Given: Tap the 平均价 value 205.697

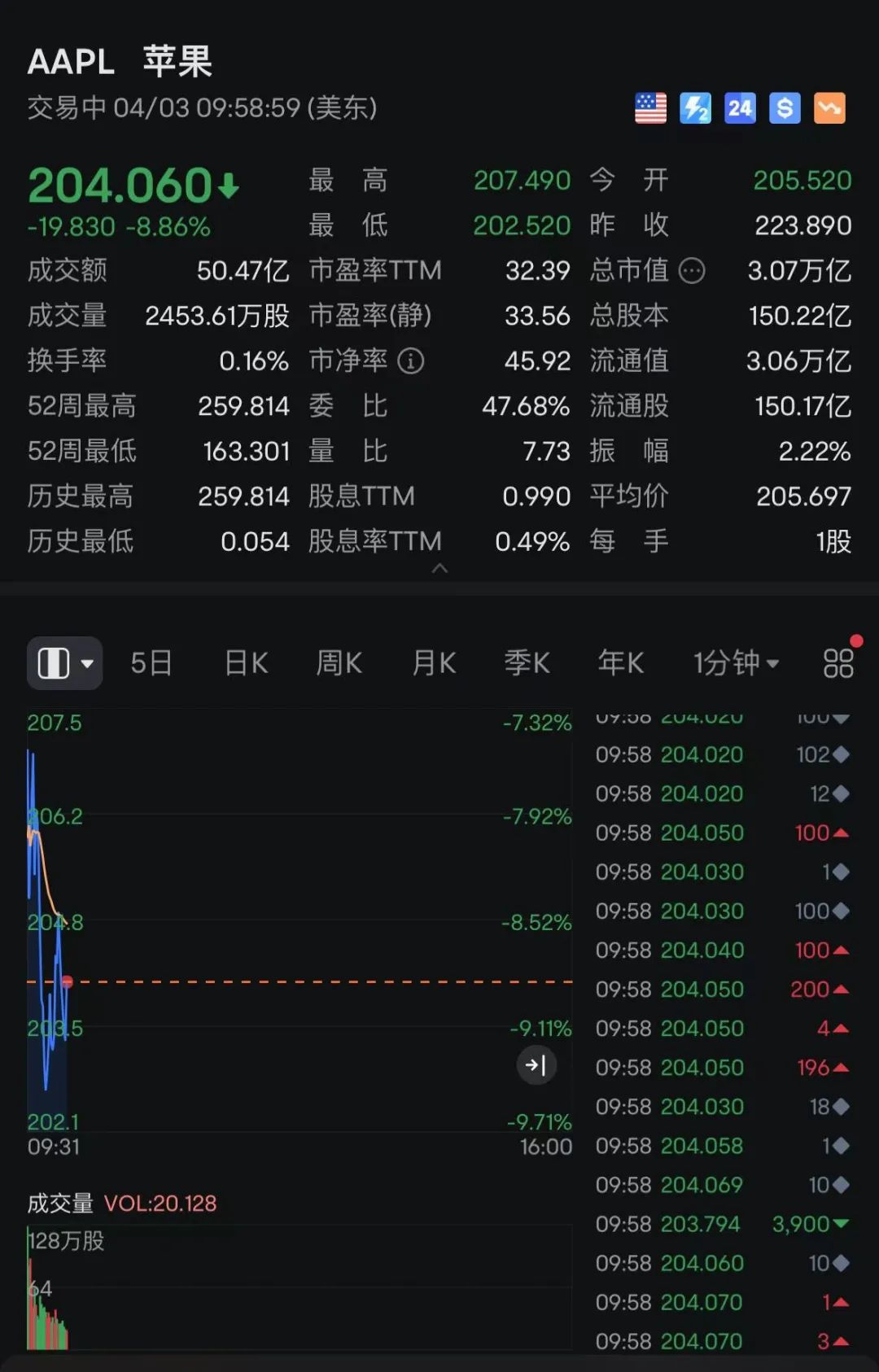Looking at the screenshot, I should (803, 496).
